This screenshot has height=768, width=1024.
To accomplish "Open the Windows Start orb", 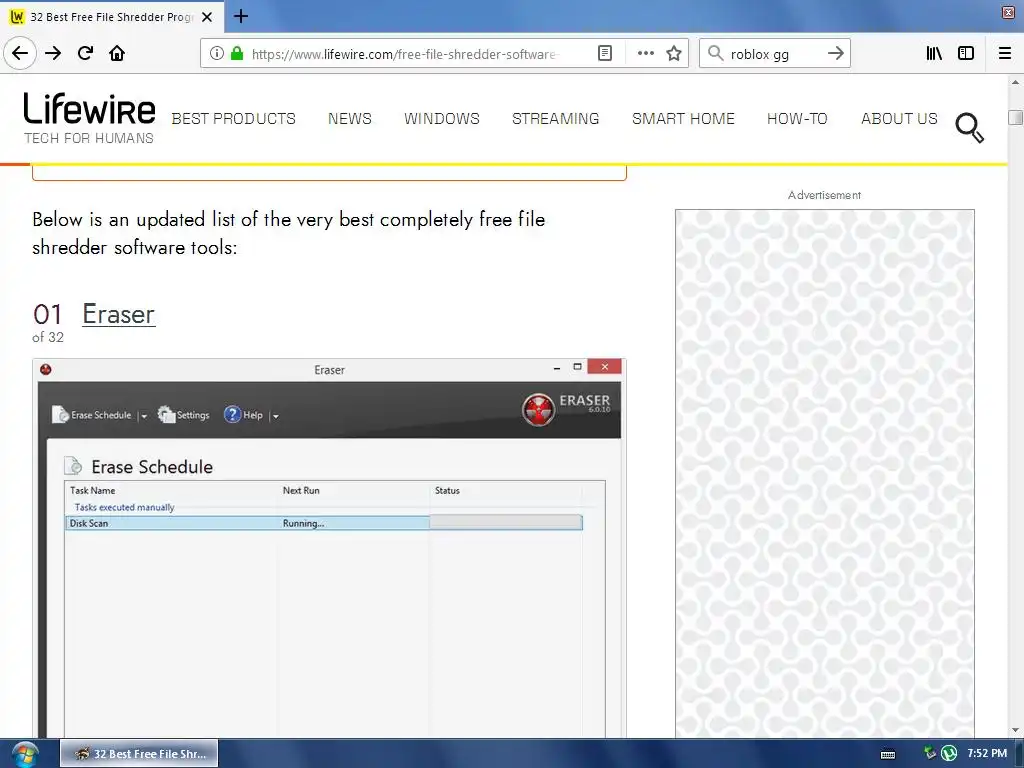I will [x=25, y=754].
